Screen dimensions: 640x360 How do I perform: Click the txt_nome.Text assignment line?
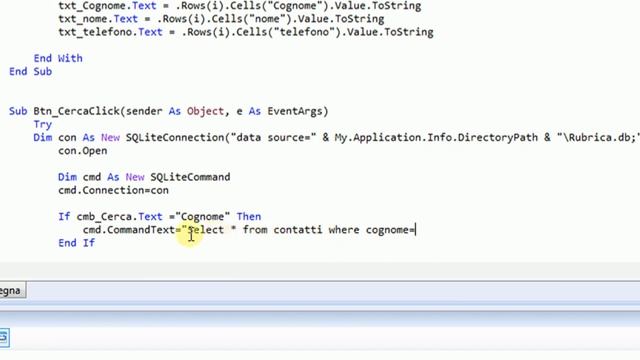coord(221,19)
